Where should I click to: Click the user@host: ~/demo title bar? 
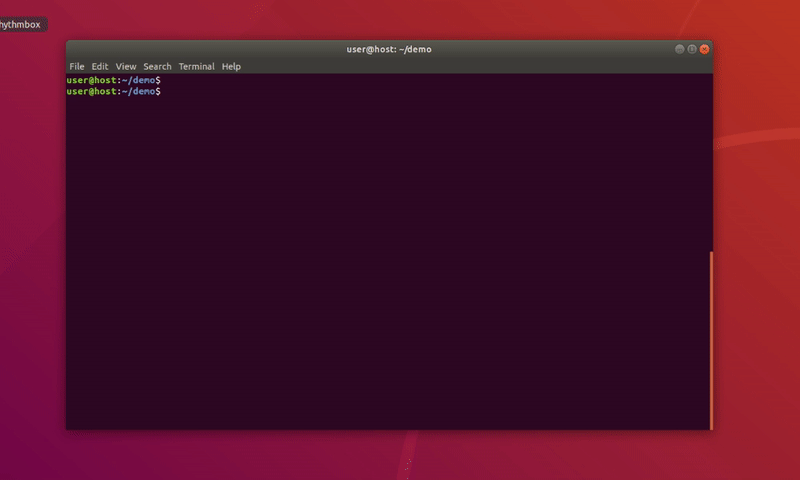pos(389,49)
